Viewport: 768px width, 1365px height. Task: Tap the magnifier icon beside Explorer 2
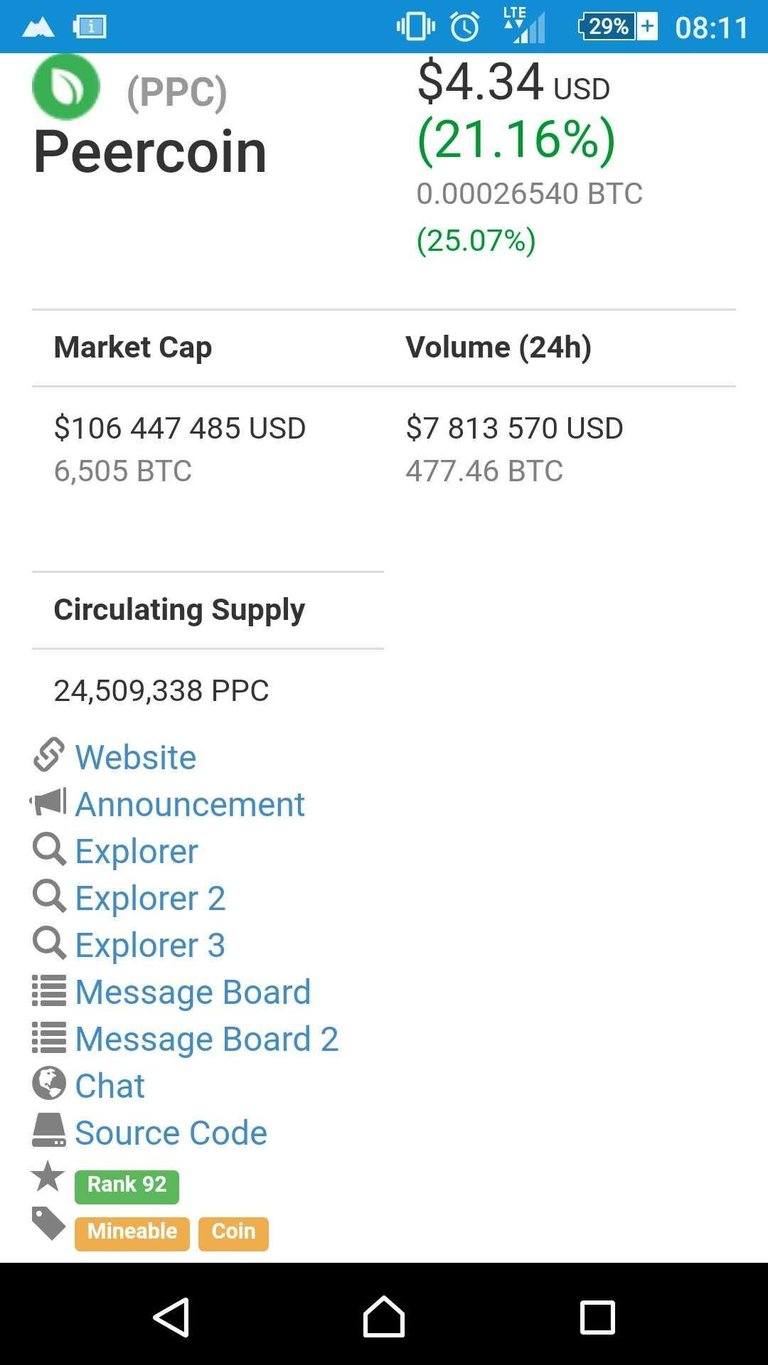click(49, 896)
